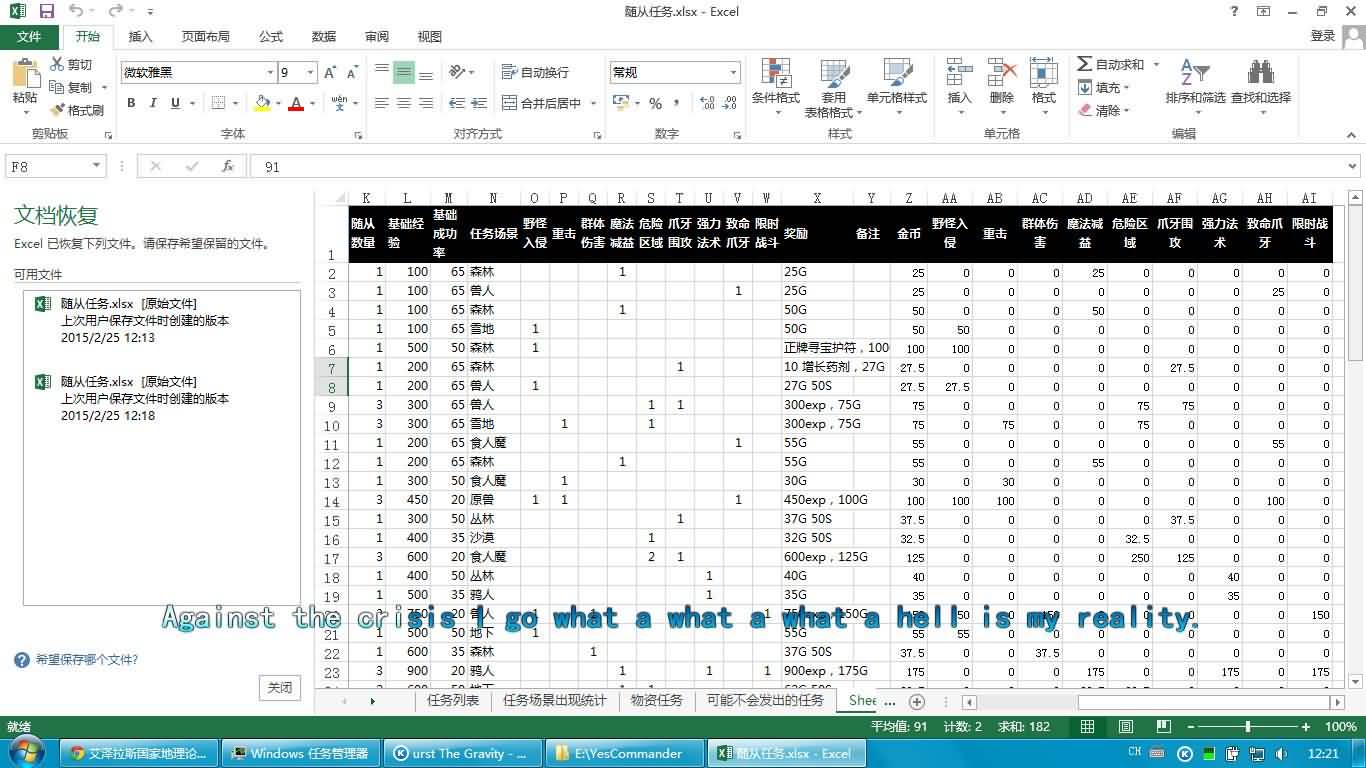Click the increase font size icon
The image size is (1366, 768).
[330, 73]
